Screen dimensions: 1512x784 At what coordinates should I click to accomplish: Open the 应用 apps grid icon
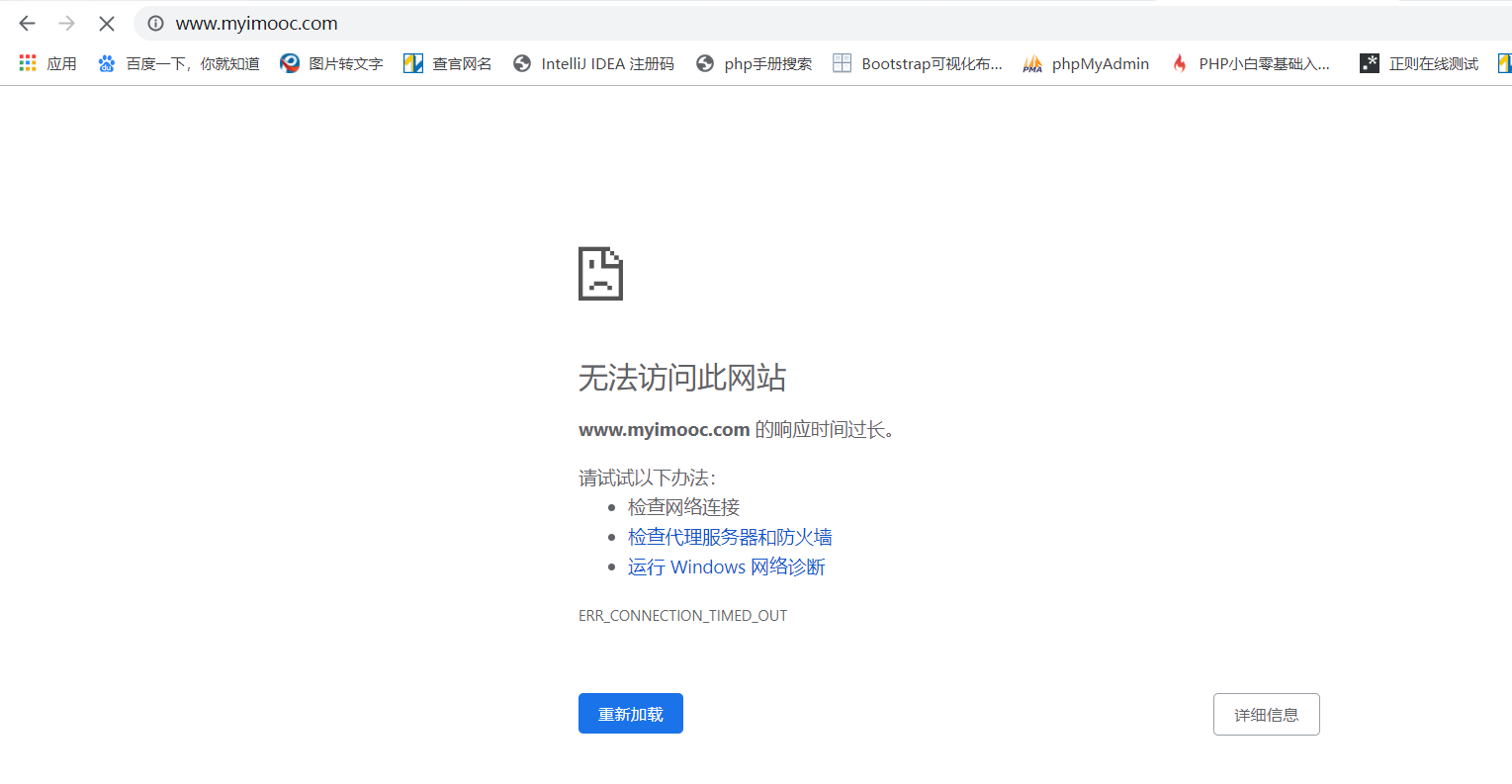point(28,63)
